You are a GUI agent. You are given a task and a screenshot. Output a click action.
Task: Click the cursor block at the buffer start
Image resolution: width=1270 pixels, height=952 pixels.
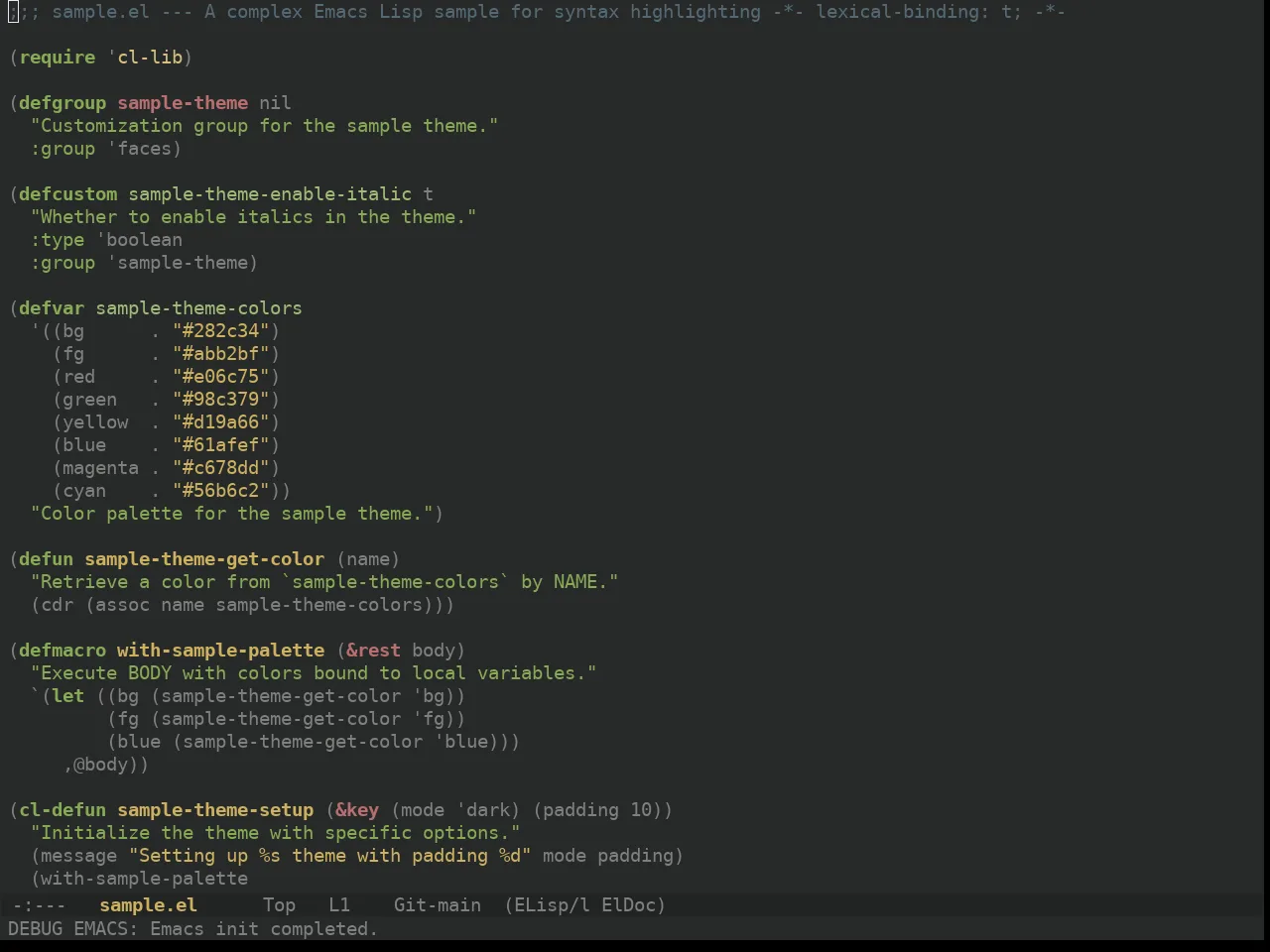13,11
